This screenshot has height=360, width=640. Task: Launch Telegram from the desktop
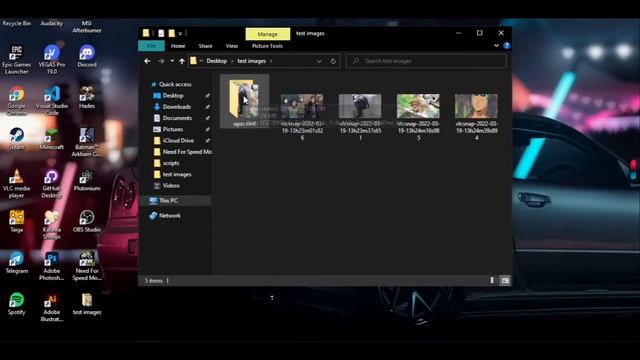click(x=16, y=262)
